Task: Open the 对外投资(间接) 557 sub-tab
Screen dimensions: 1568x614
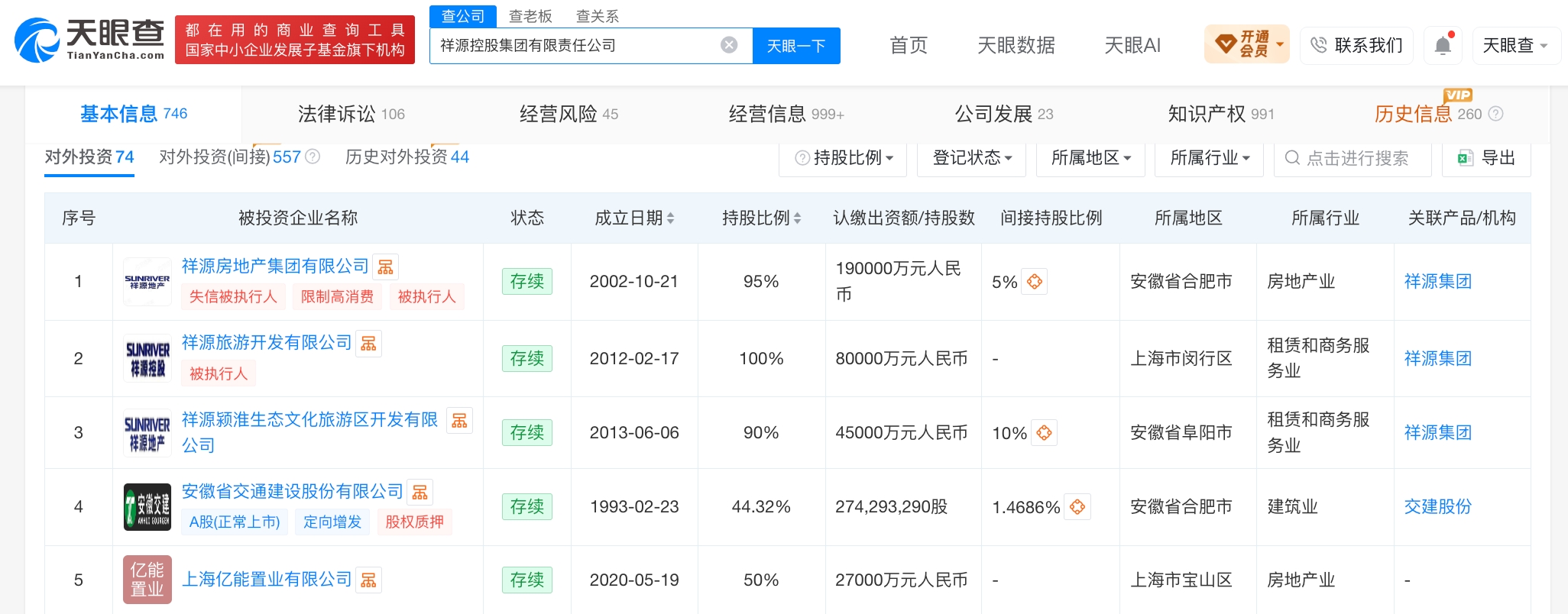Action: click(x=230, y=157)
